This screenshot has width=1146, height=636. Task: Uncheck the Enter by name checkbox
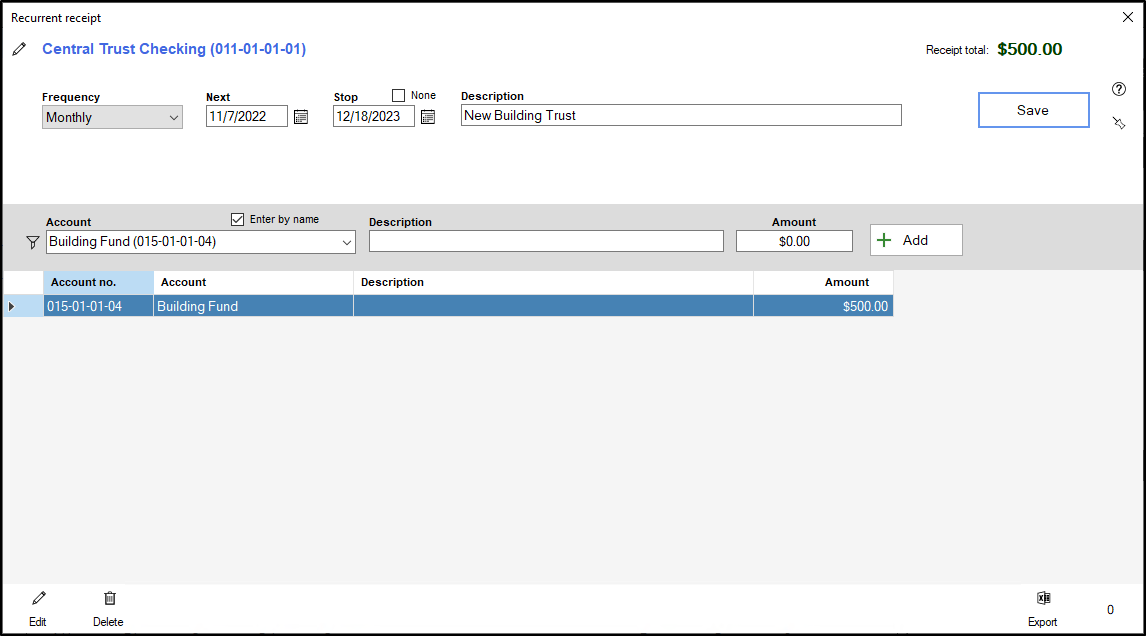click(x=237, y=219)
